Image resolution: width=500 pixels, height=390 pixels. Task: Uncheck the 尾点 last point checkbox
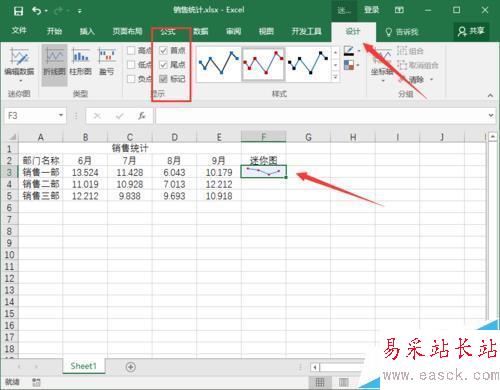click(163, 65)
